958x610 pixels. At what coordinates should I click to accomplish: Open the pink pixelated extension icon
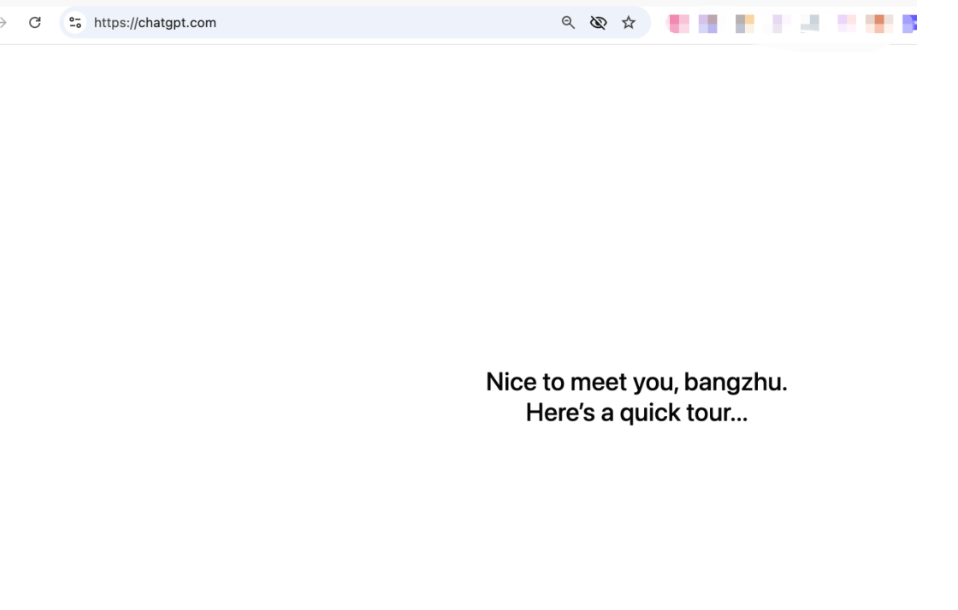pyautogui.click(x=678, y=23)
